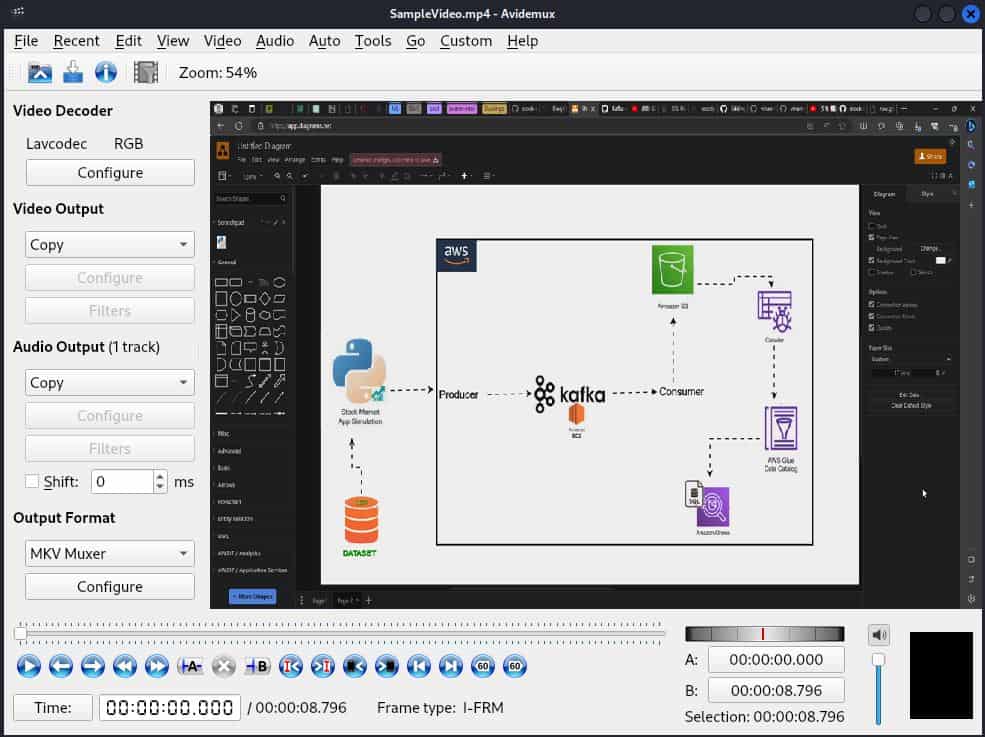Click Filters under Video Output
Image resolution: width=985 pixels, height=737 pixels.
(x=110, y=310)
